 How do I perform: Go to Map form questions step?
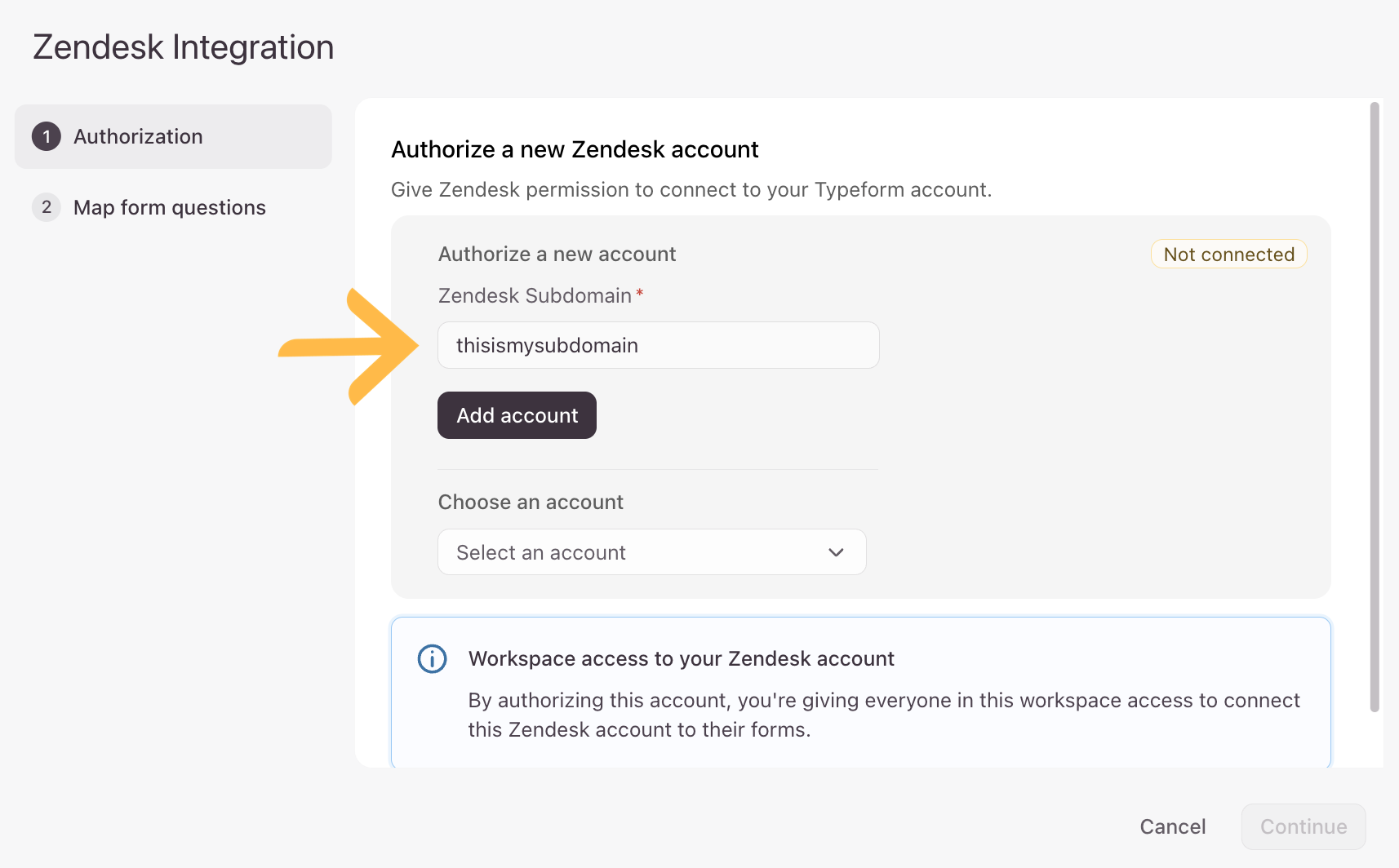coord(169,207)
